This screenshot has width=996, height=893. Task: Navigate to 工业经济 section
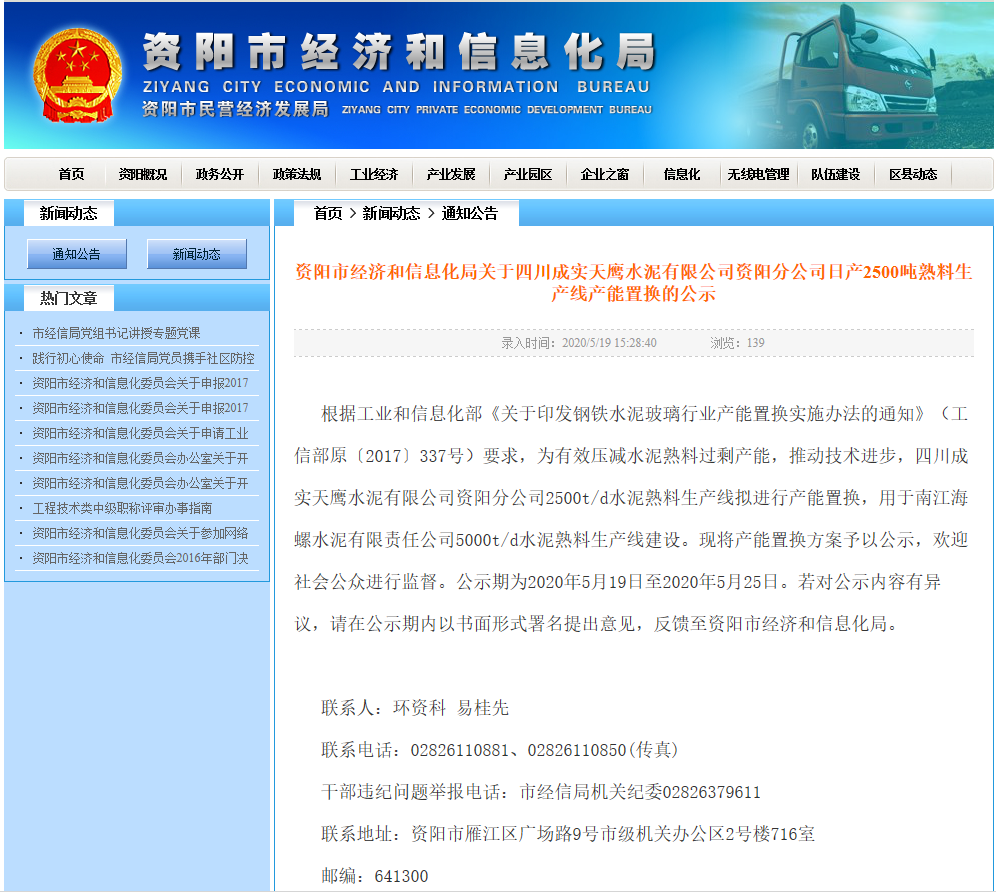point(374,174)
